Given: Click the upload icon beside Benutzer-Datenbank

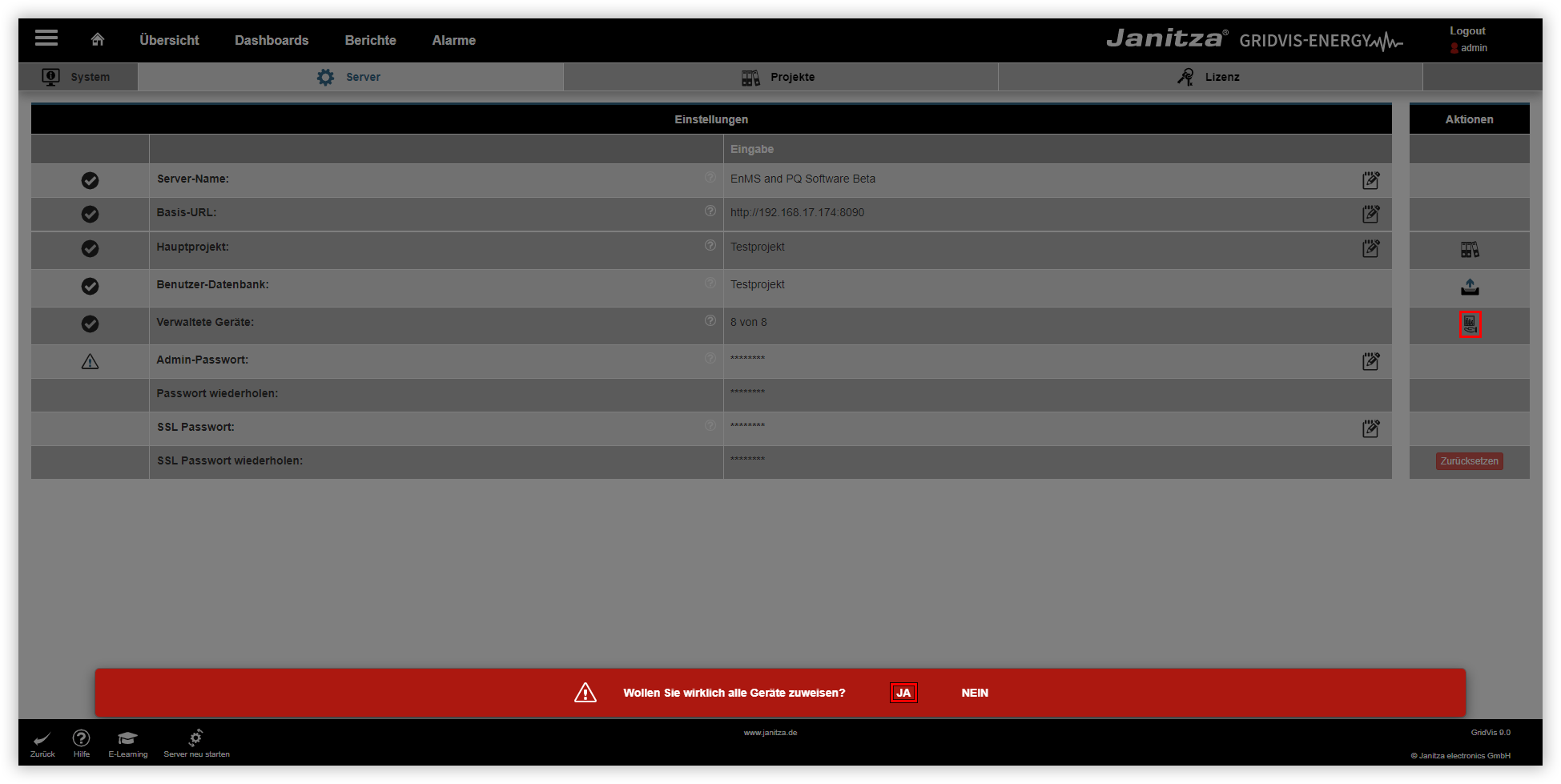Looking at the screenshot, I should coord(1470,287).
